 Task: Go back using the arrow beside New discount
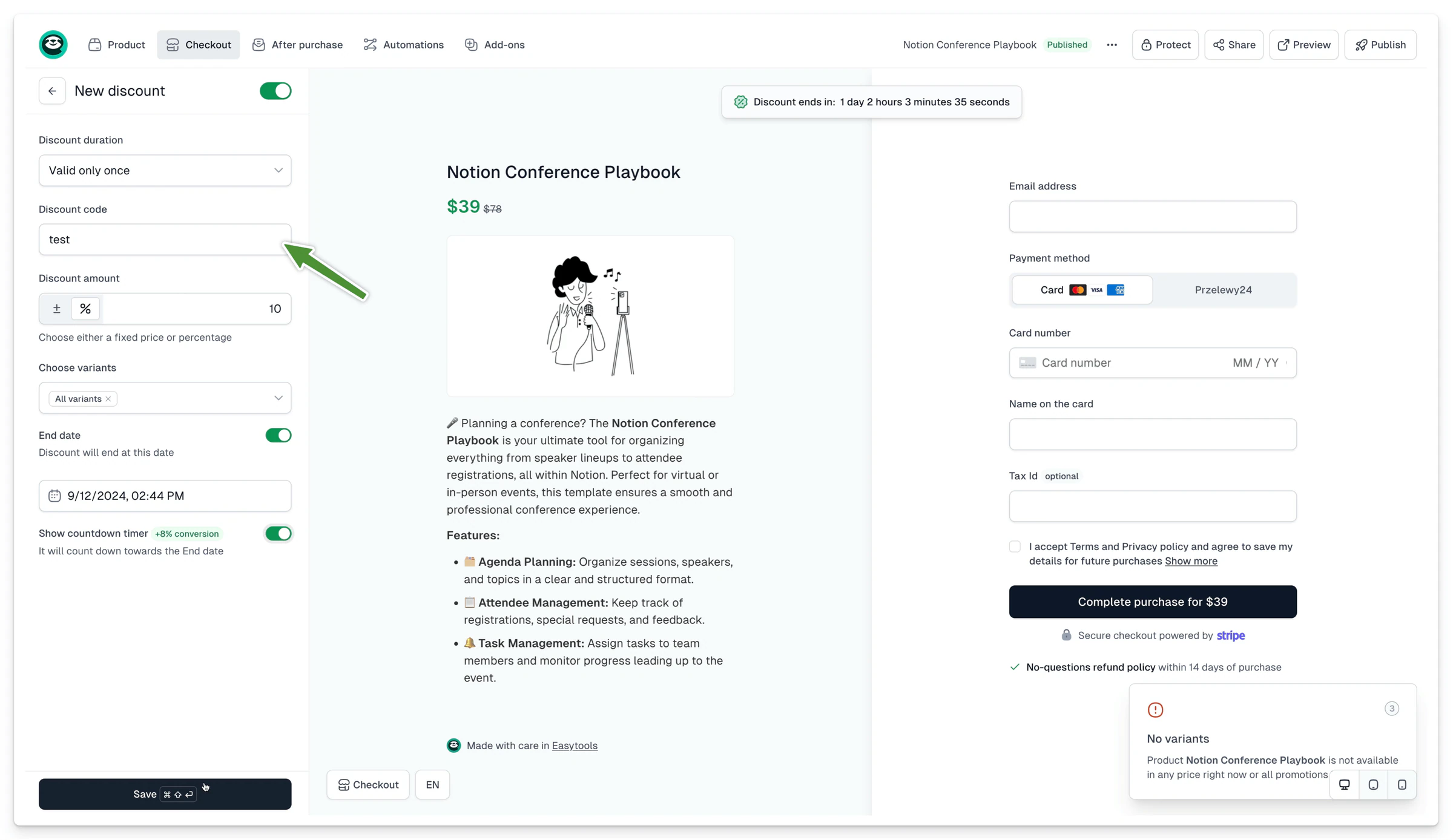point(52,91)
